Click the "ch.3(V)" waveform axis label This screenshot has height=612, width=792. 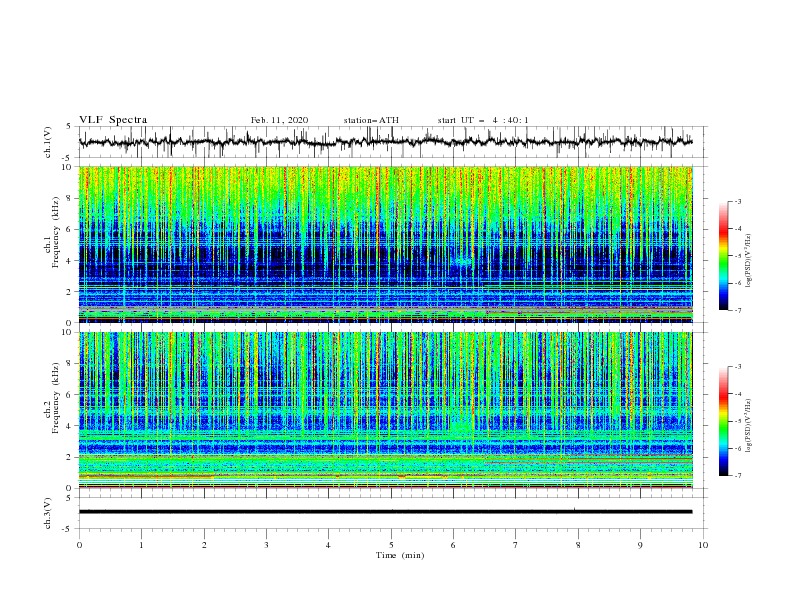[x=48, y=513]
